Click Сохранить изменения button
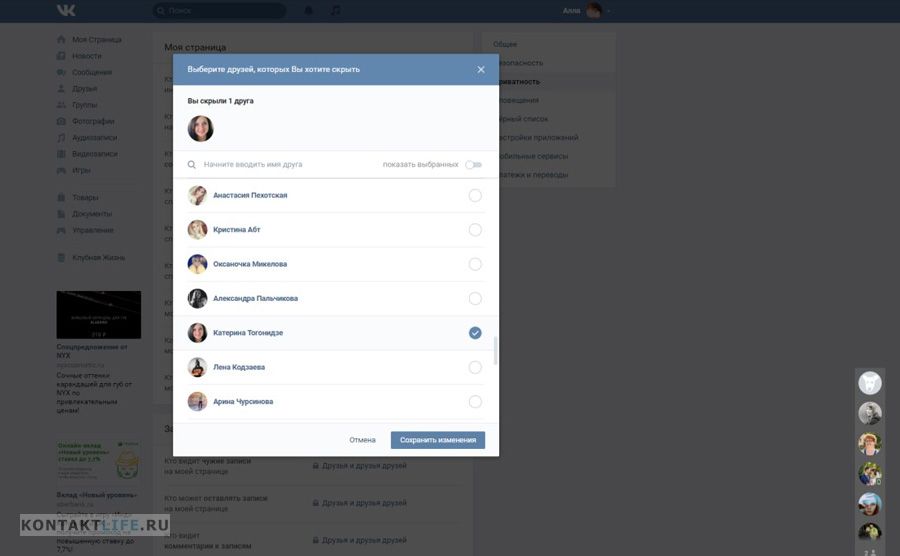Image resolution: width=900 pixels, height=556 pixels. click(x=438, y=440)
